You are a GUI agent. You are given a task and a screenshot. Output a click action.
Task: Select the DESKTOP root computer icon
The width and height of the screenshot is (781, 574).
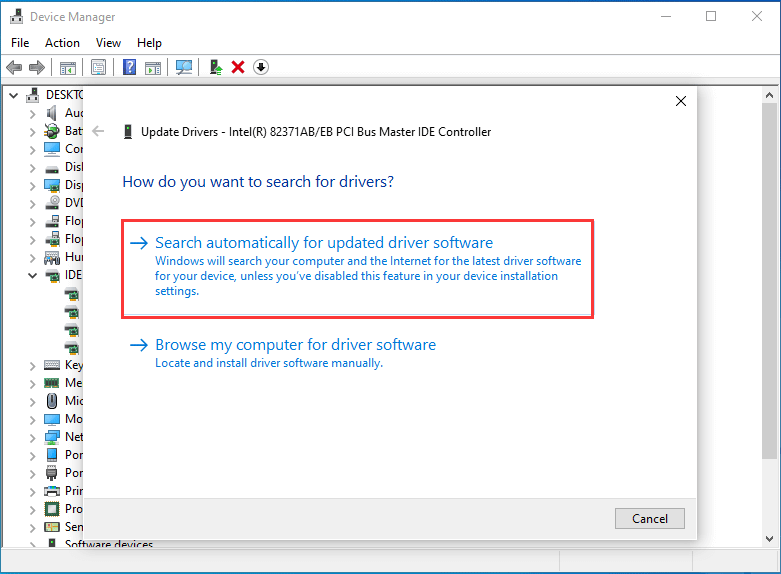pos(33,95)
